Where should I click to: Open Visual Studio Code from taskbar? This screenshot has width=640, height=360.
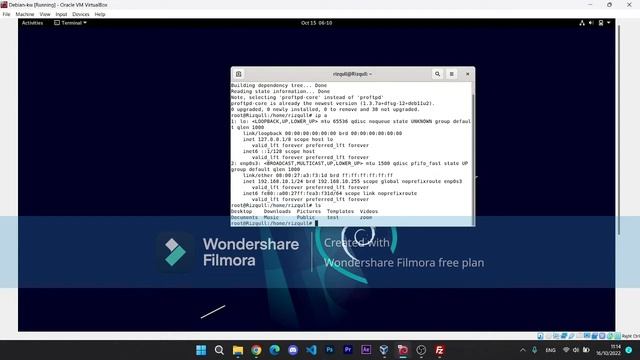[x=311, y=350]
